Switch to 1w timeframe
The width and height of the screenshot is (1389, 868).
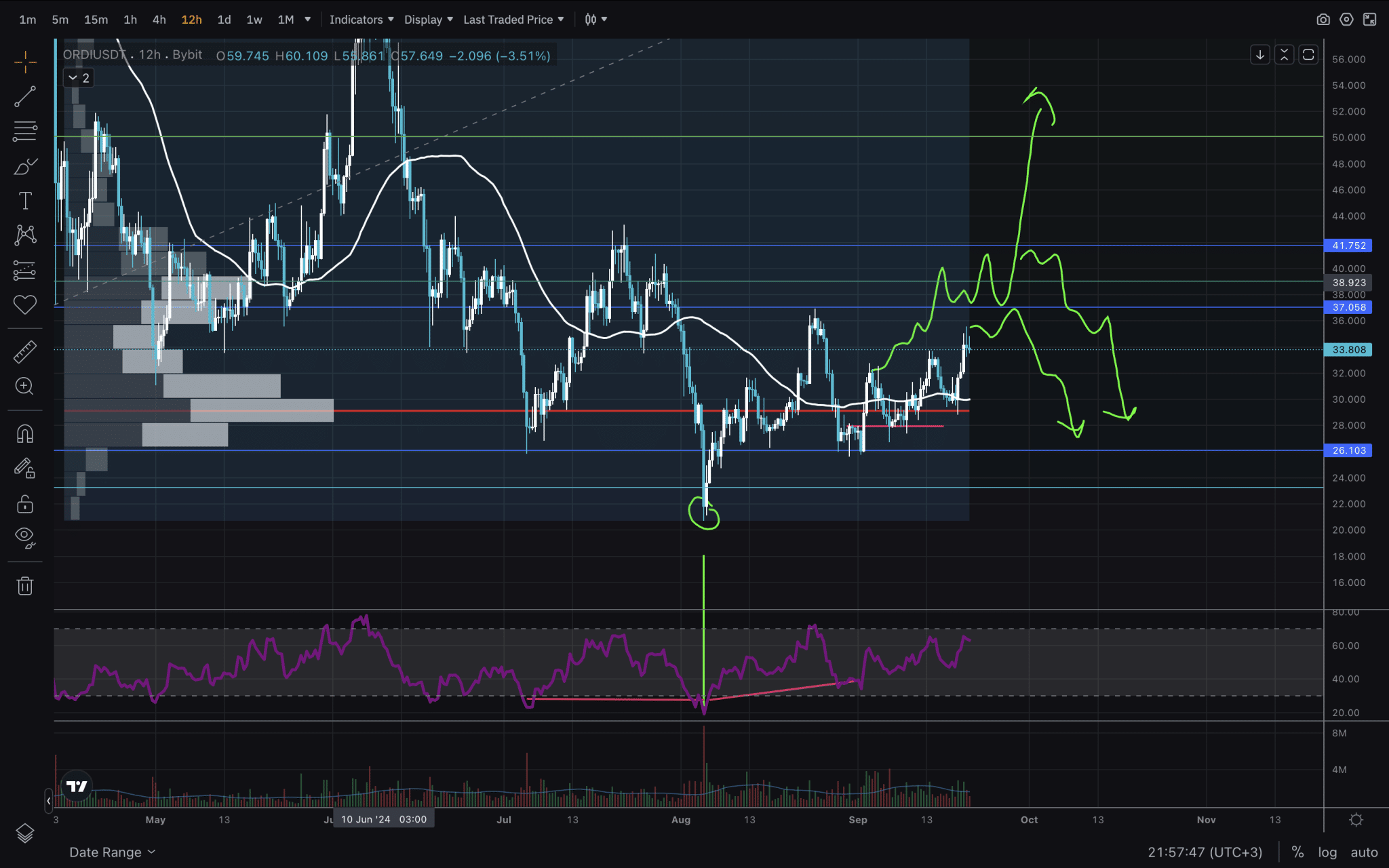pyautogui.click(x=254, y=20)
